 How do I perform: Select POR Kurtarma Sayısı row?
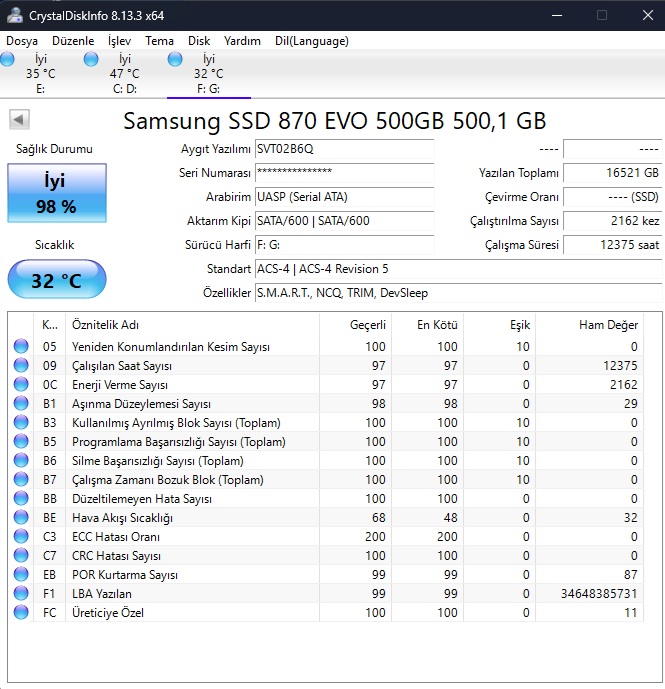[326, 574]
